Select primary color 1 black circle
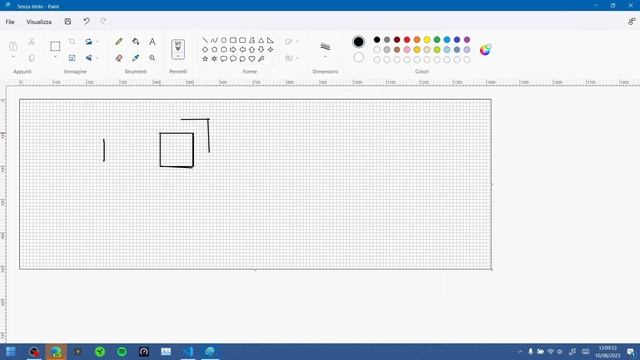Image resolution: width=640 pixels, height=360 pixels. tap(358, 42)
